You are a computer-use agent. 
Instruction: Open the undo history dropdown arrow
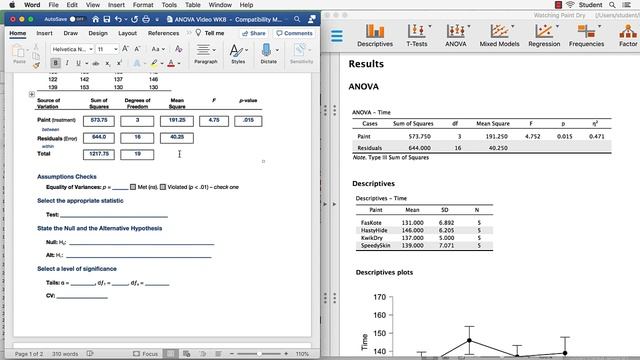pos(125,20)
